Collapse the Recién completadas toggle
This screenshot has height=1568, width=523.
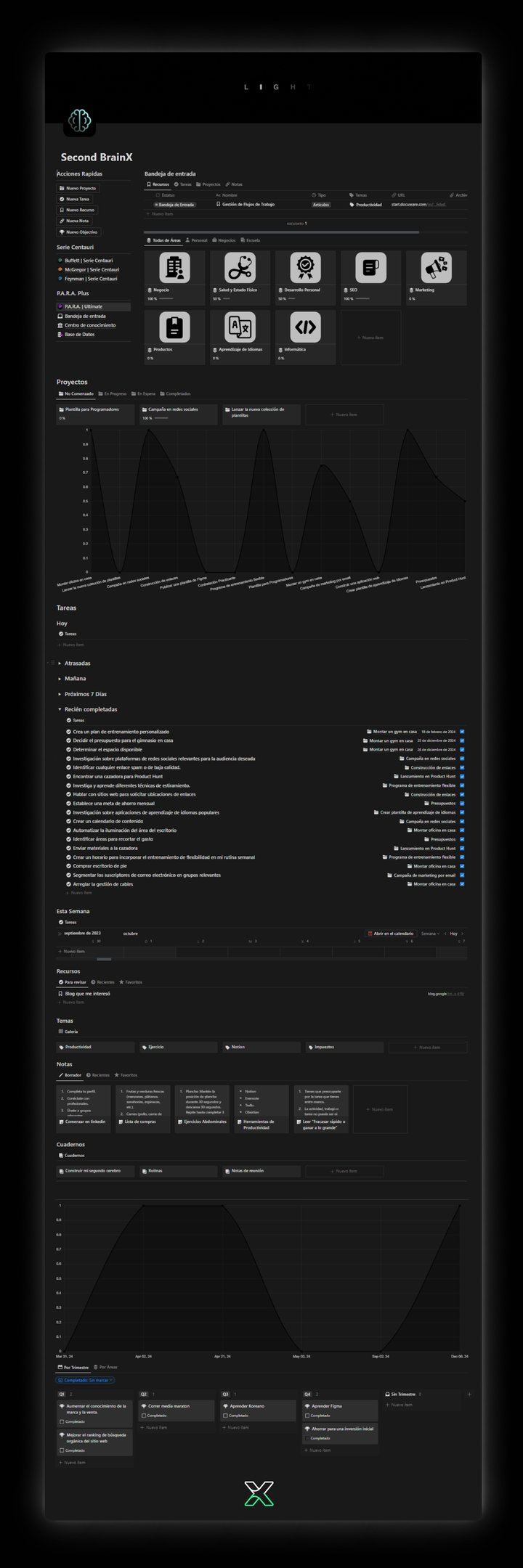[60, 709]
